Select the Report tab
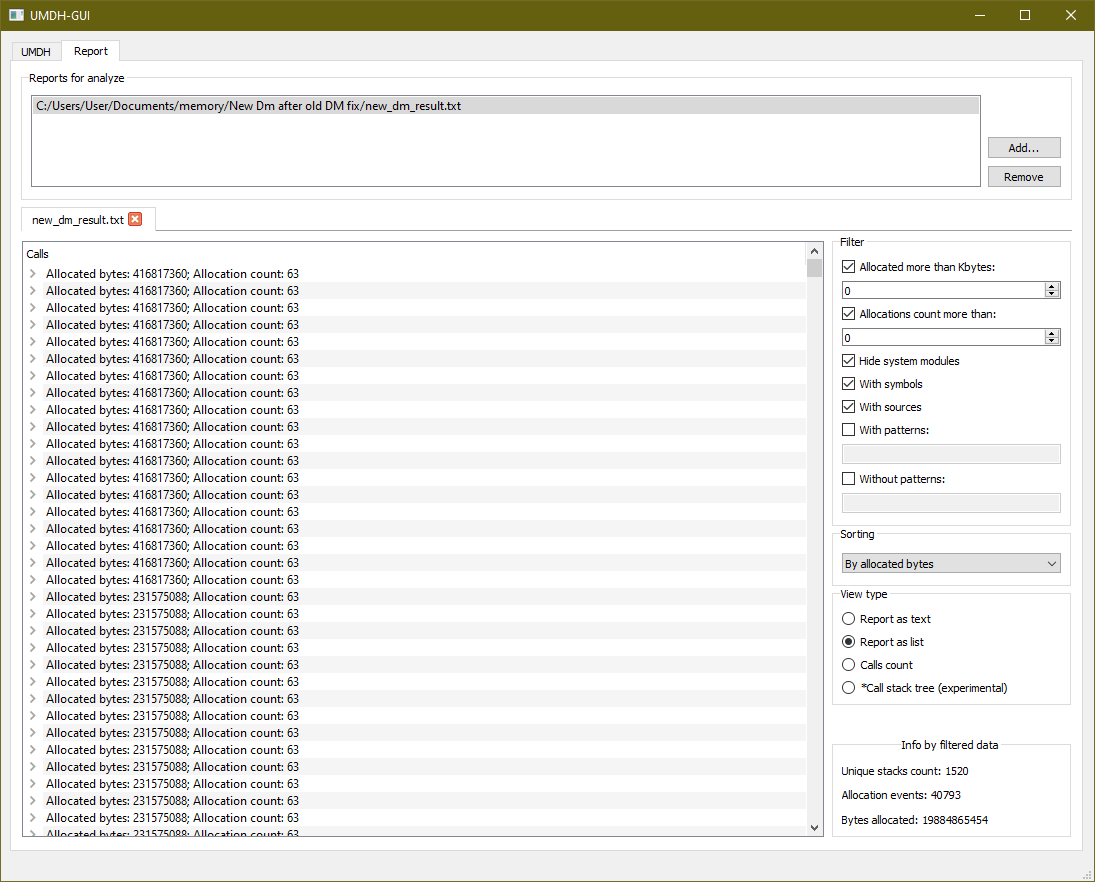Viewport: 1095px width, 882px height. [90, 50]
